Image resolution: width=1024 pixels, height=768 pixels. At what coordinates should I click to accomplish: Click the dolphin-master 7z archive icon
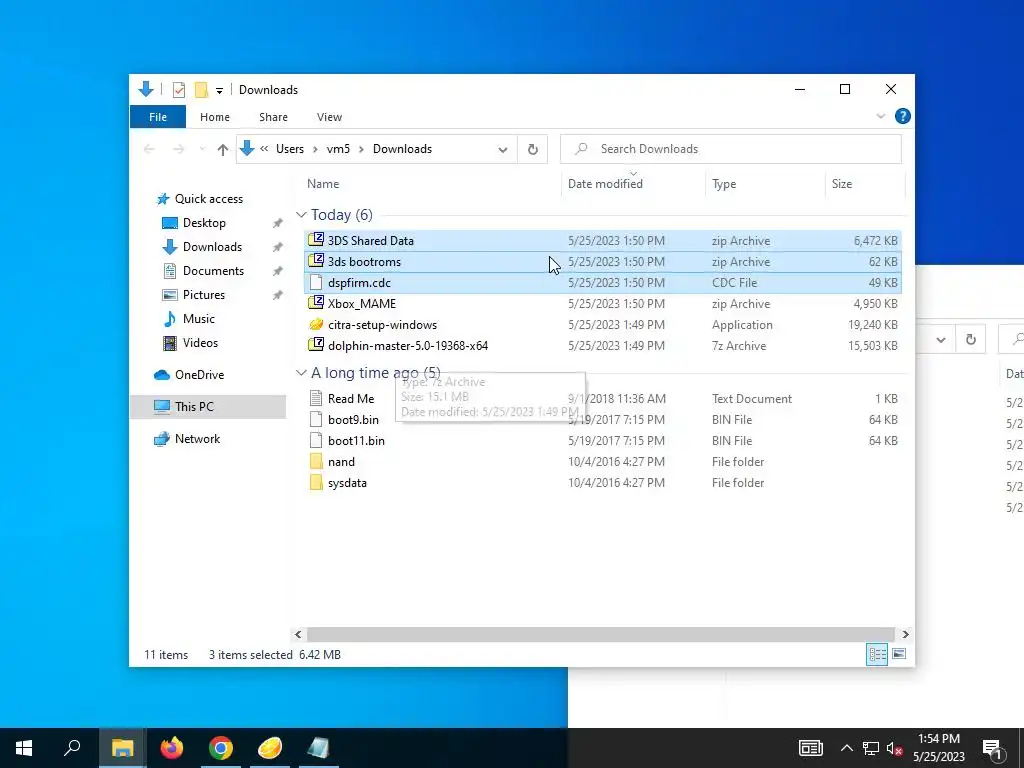316,345
